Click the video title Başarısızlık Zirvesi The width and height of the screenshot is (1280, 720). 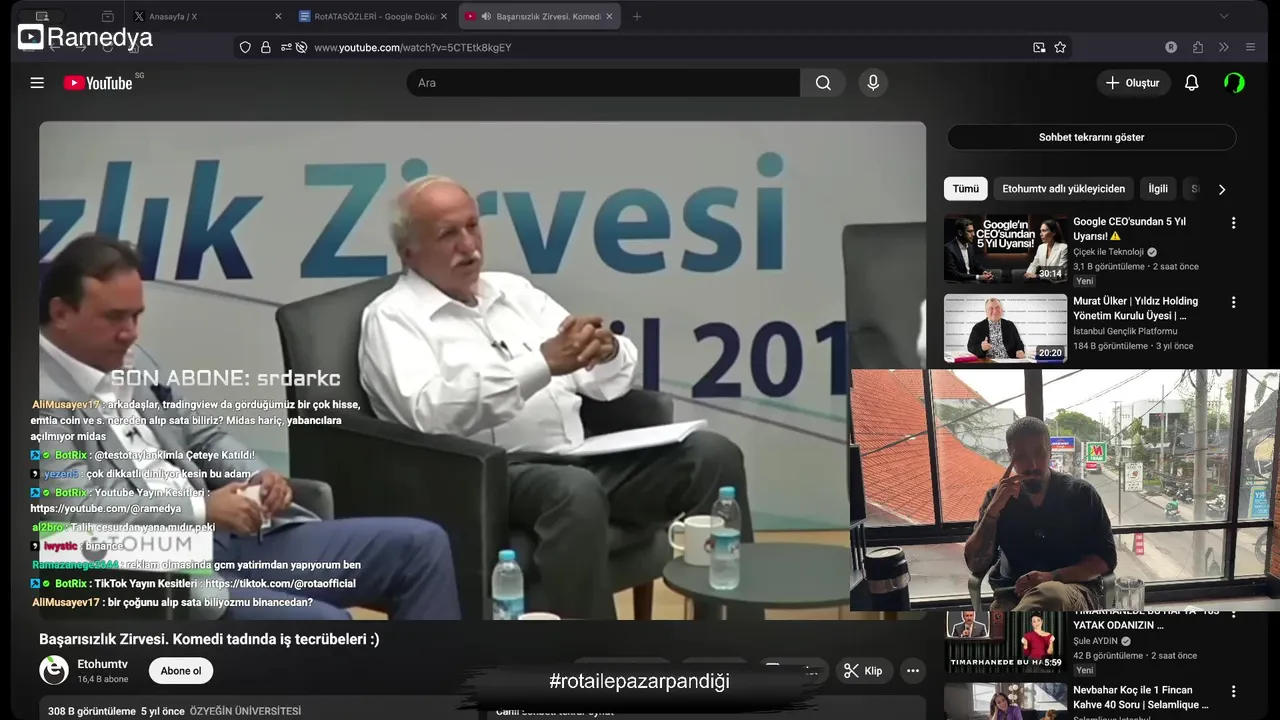(209, 639)
